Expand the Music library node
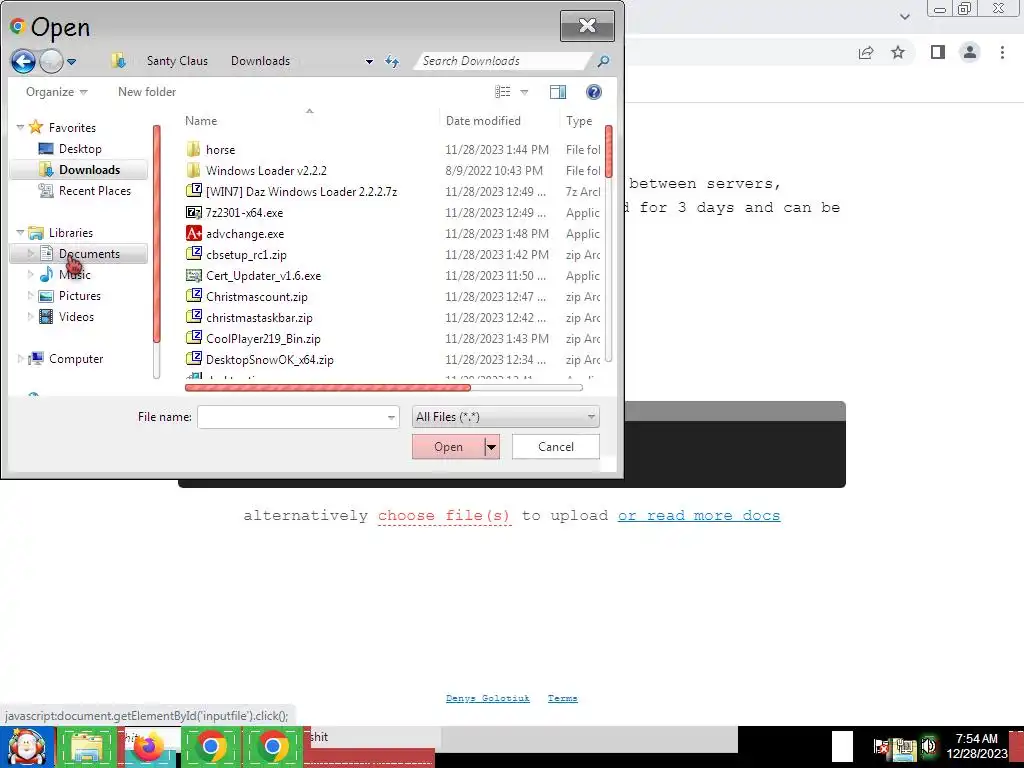Viewport: 1024px width, 768px height. 30,275
